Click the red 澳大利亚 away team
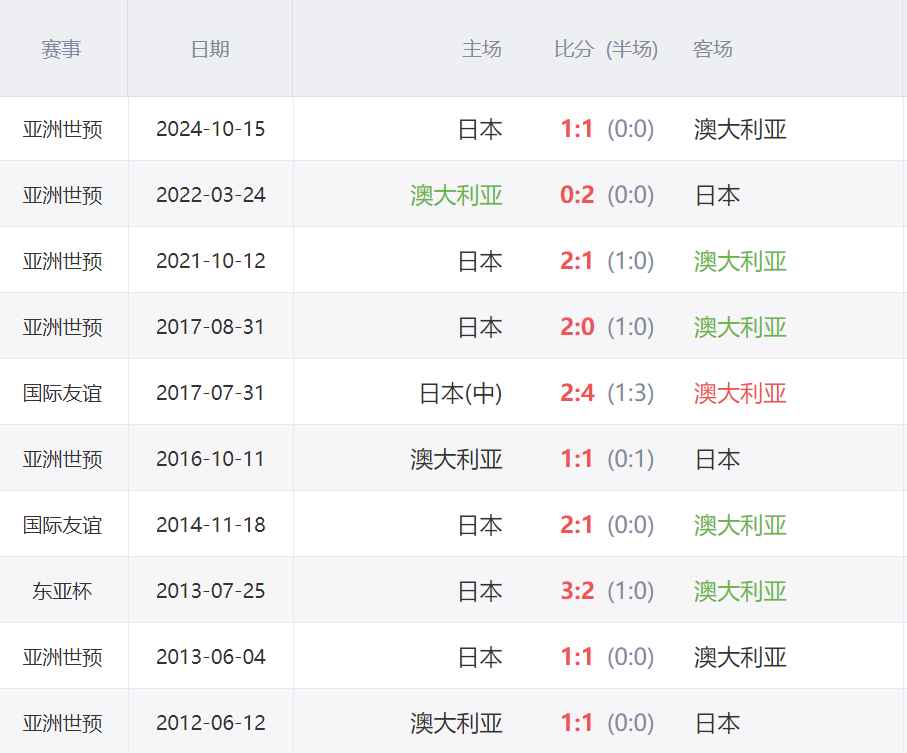Screen dimensions: 907x753 tap(740, 393)
